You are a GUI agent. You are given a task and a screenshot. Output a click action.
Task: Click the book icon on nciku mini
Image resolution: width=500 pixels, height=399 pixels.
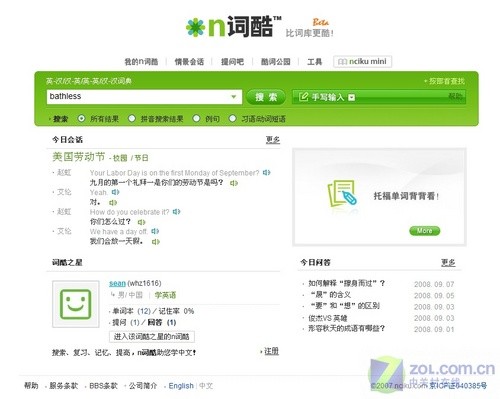click(x=342, y=62)
